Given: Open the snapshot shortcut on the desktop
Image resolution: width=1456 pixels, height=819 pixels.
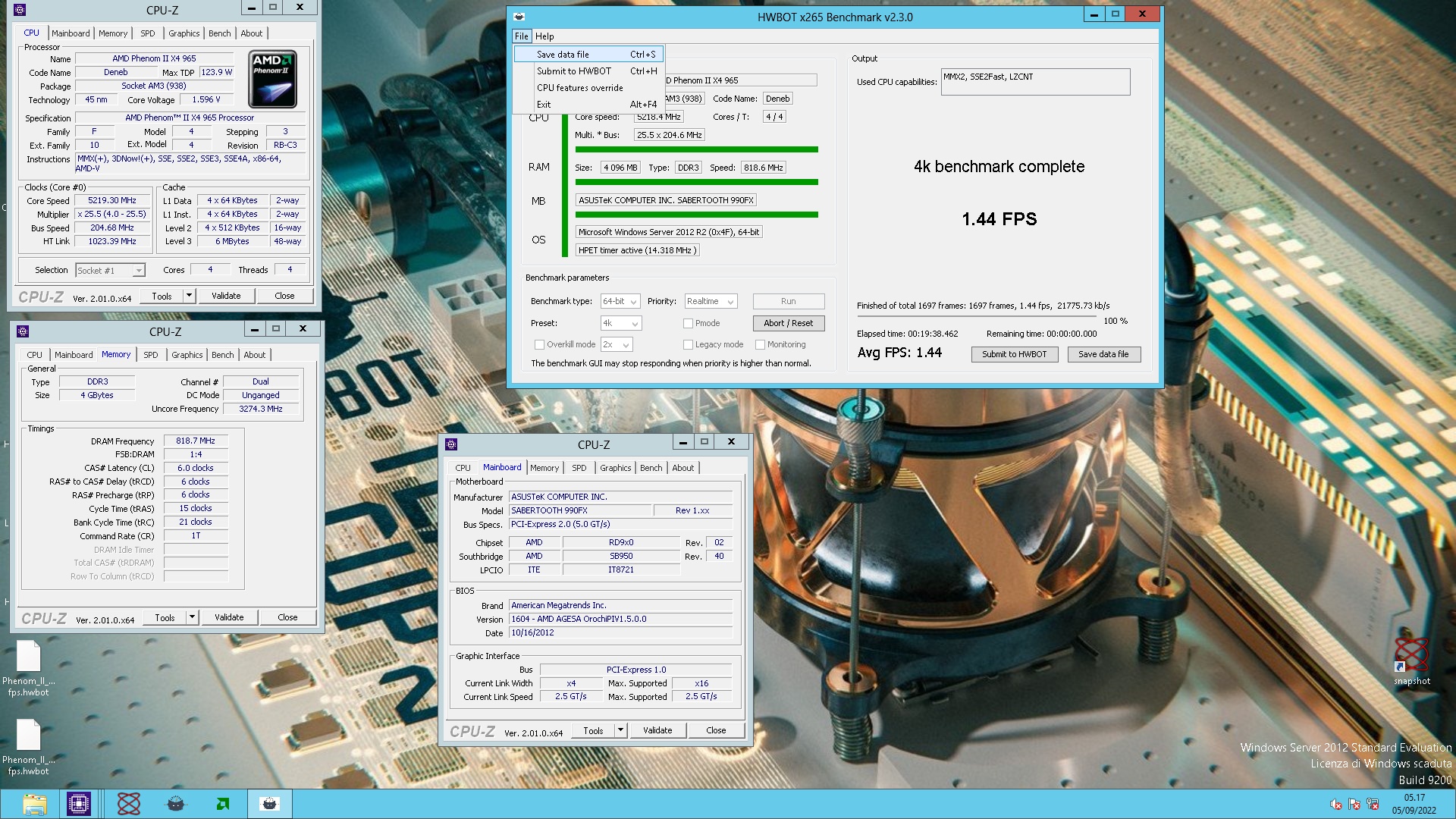Looking at the screenshot, I should point(1411,661).
